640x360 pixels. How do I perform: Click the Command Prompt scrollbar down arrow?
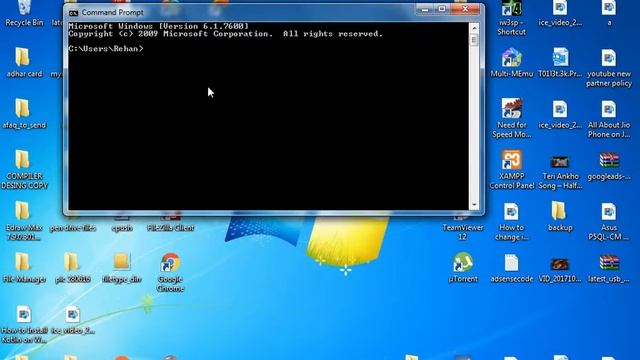(x=474, y=205)
